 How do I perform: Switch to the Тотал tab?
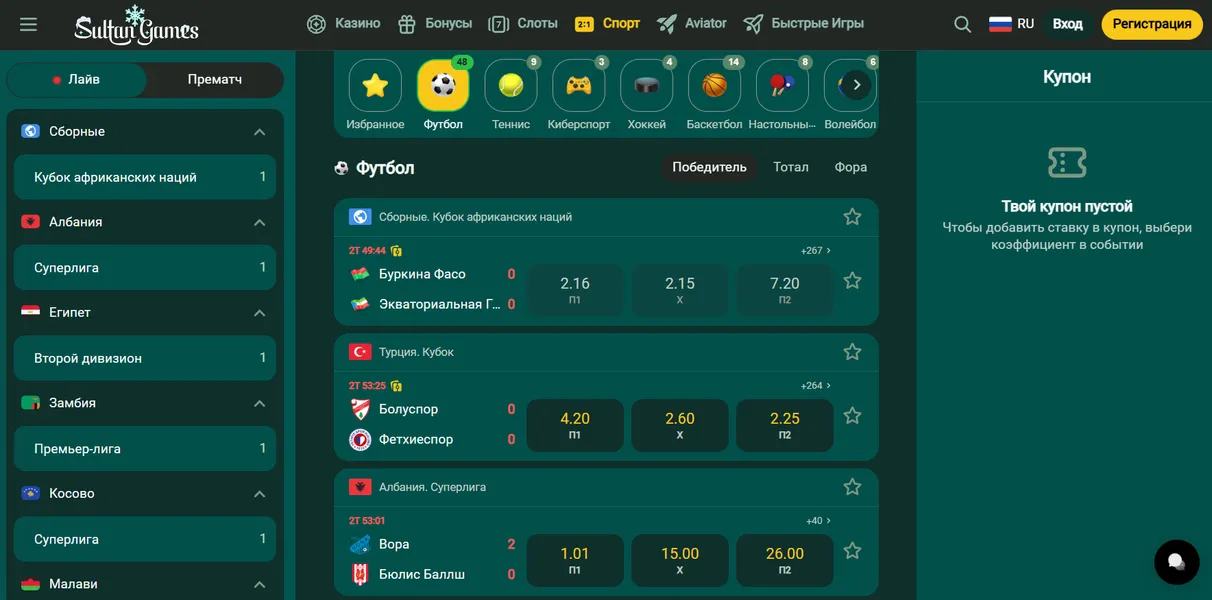pyautogui.click(x=791, y=167)
